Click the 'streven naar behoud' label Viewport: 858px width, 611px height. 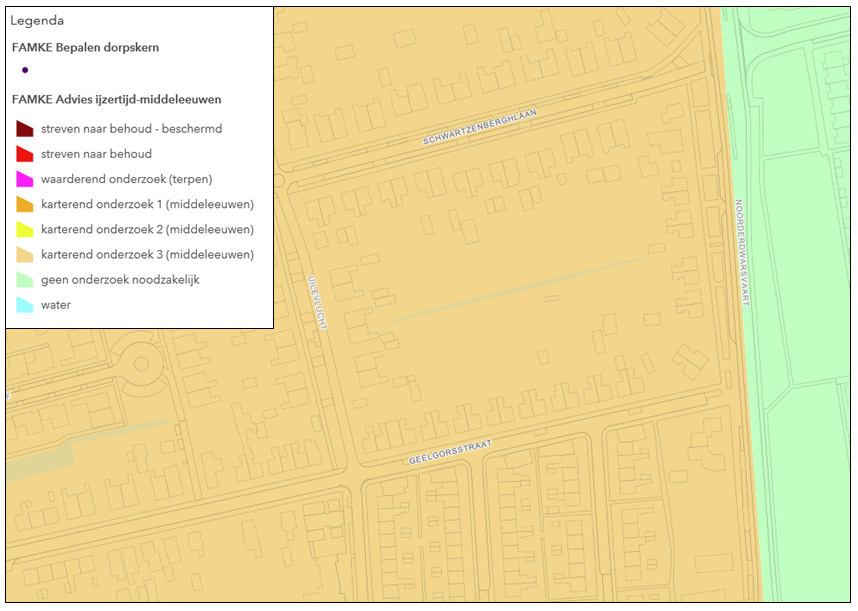96,154
